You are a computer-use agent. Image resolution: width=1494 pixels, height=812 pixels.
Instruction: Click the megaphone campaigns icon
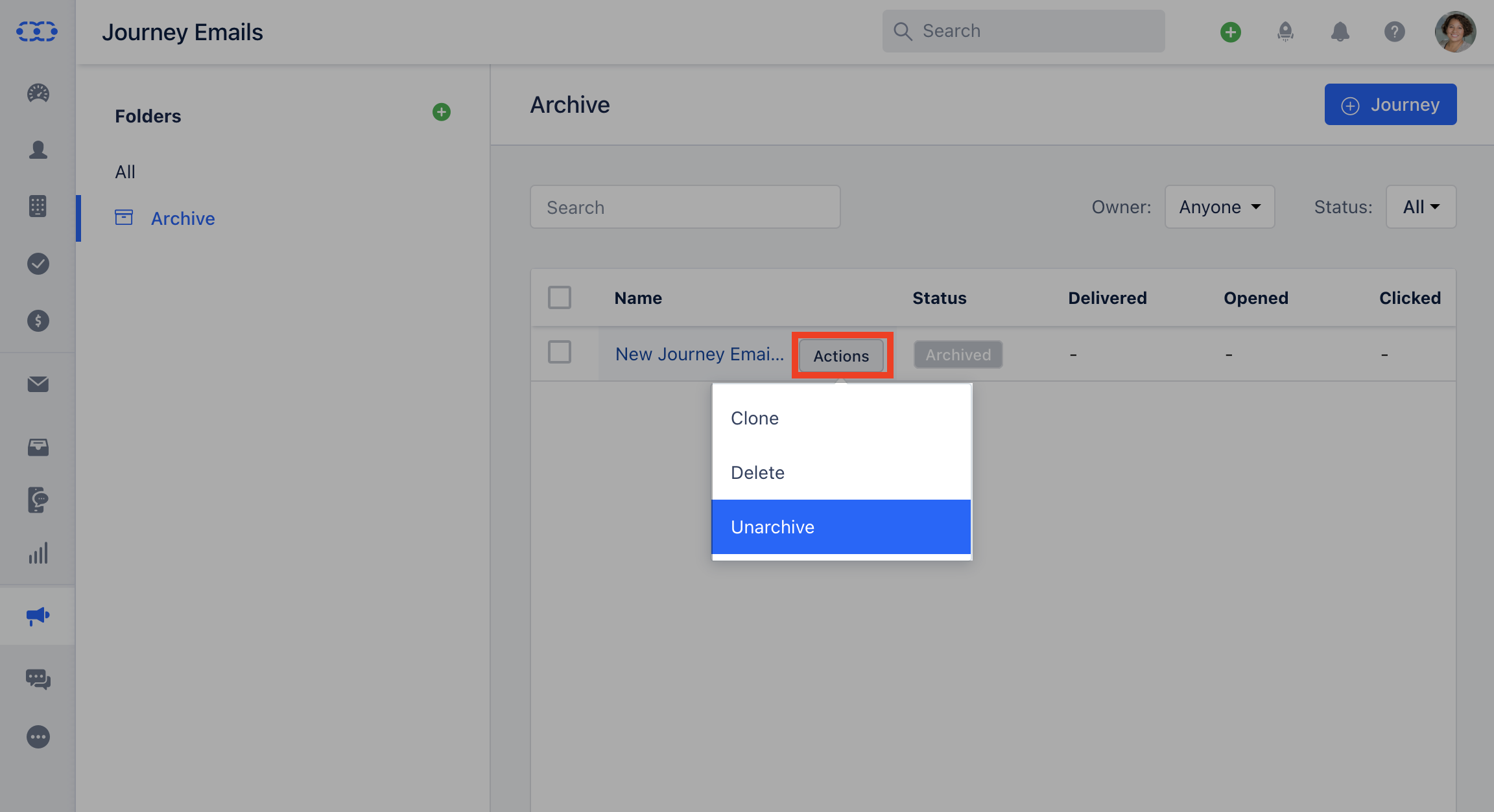click(38, 615)
